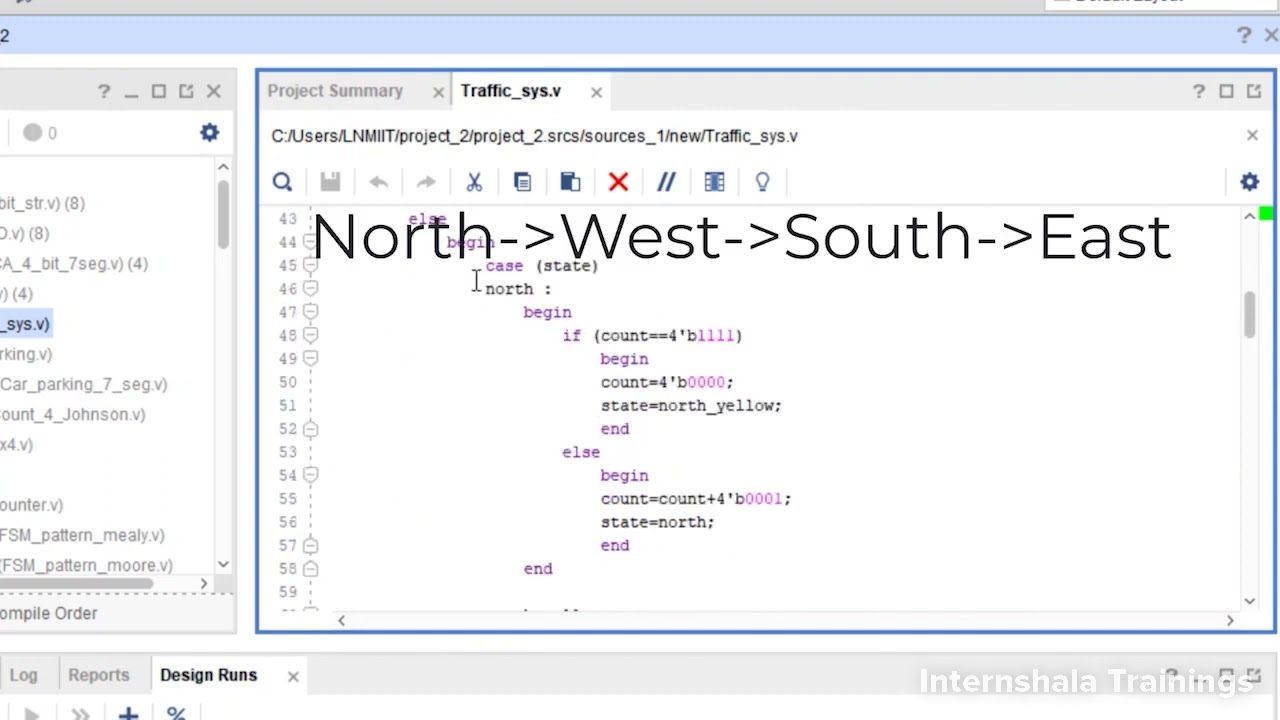Close the Traffic_sys.v tab
Image resolution: width=1280 pixels, height=720 pixels.
(x=596, y=92)
